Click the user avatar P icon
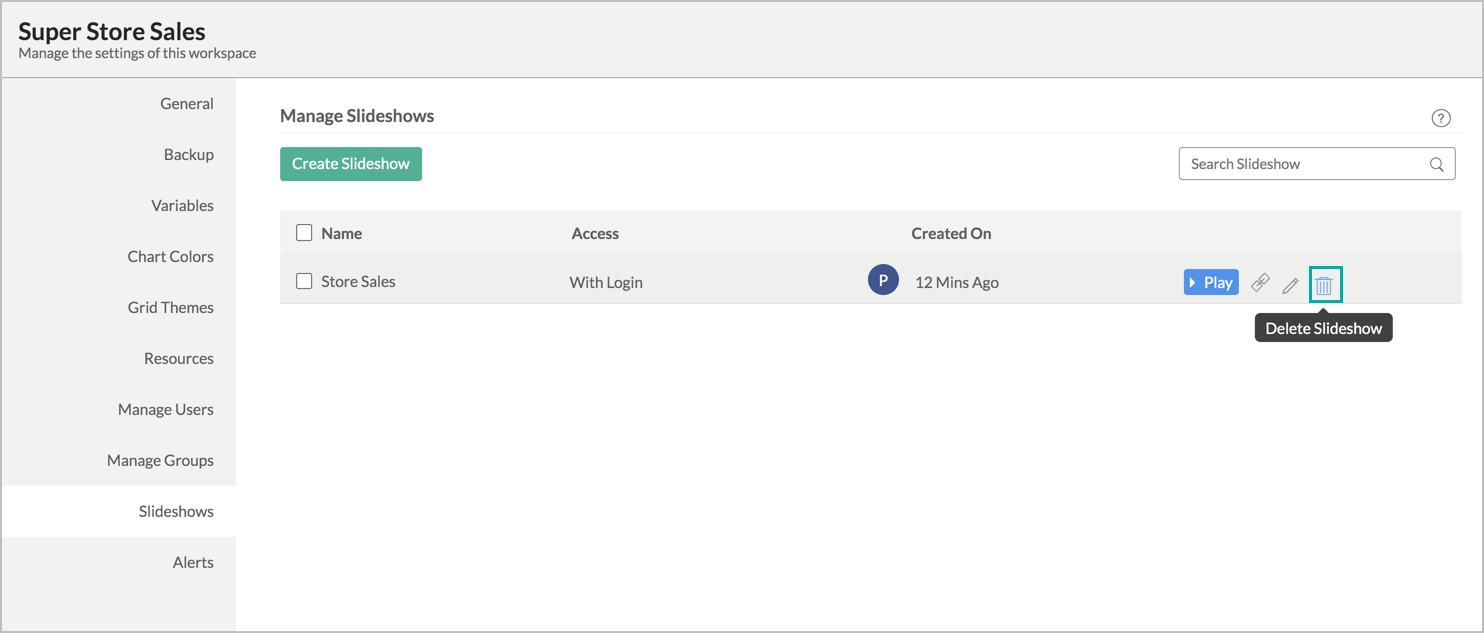 click(883, 281)
